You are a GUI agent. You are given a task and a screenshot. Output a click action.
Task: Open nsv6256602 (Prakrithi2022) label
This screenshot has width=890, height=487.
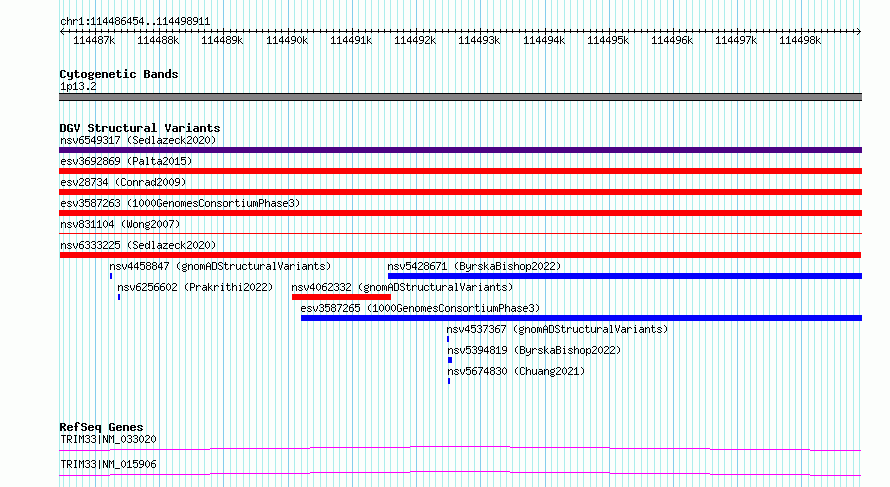(x=195, y=287)
